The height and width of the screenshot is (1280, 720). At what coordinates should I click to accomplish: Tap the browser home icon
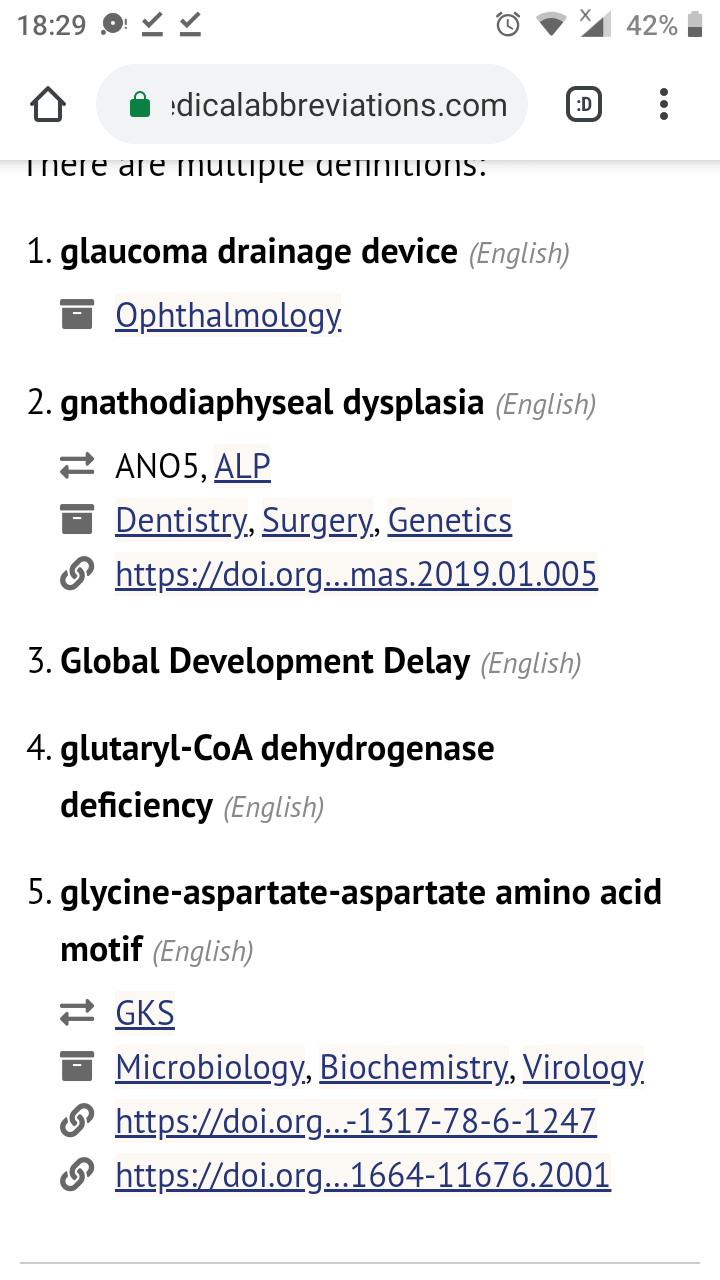pyautogui.click(x=48, y=105)
